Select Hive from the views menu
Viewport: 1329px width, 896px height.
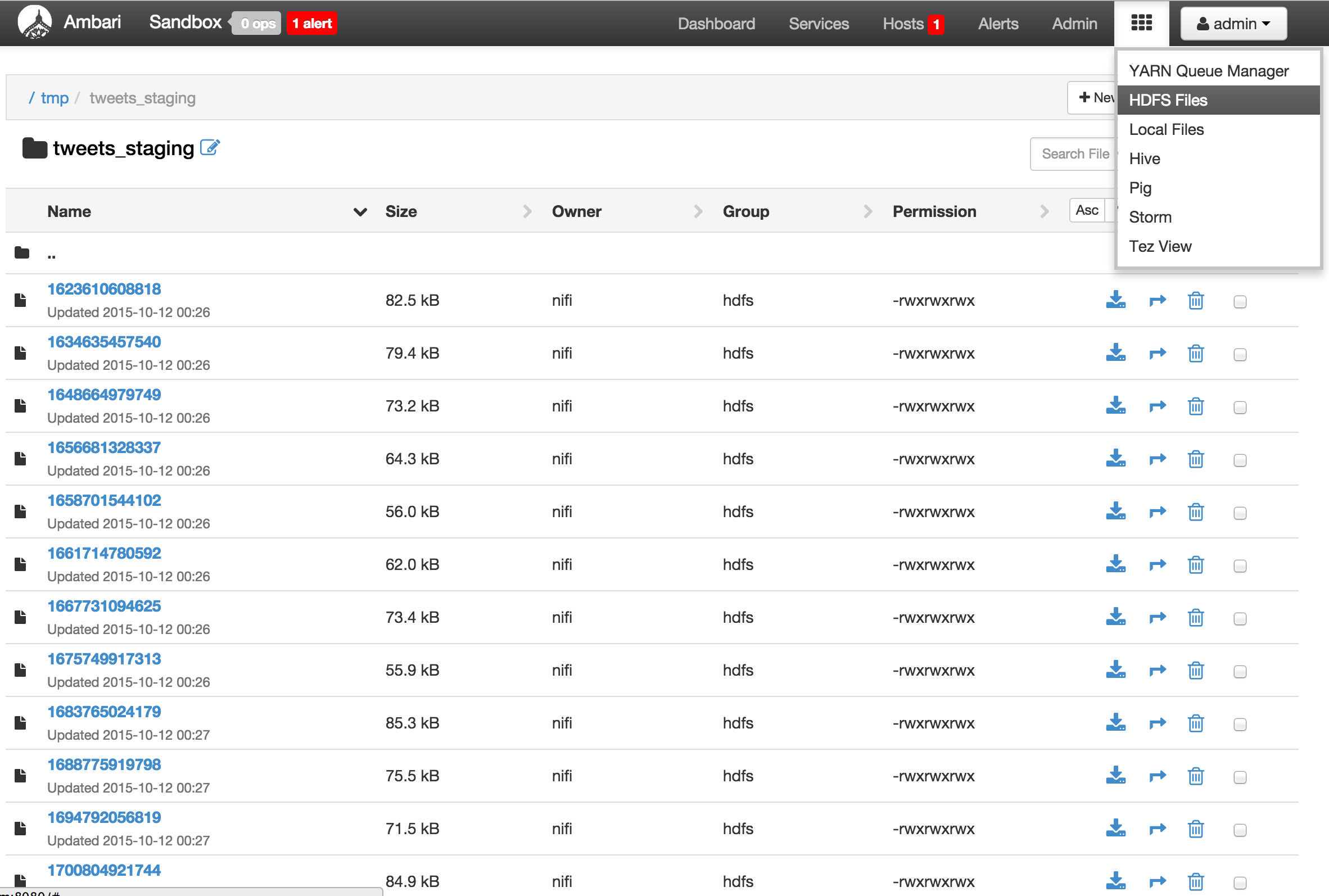[x=1144, y=159]
